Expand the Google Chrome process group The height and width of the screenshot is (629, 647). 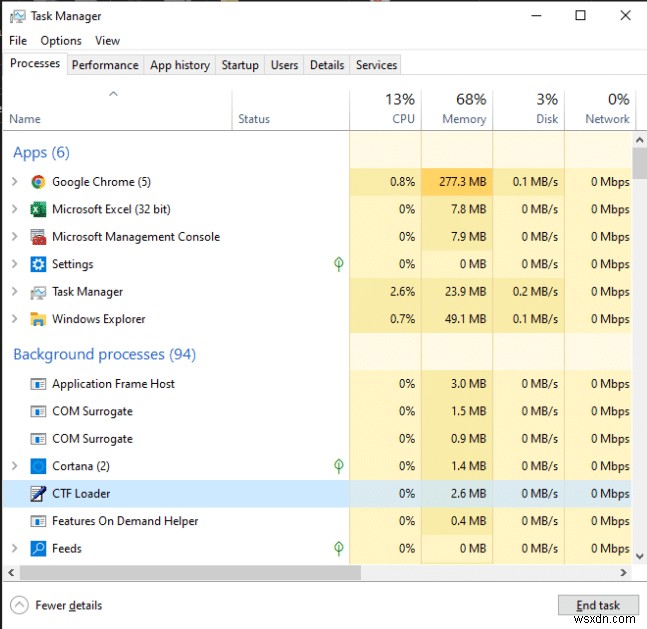[x=14, y=182]
